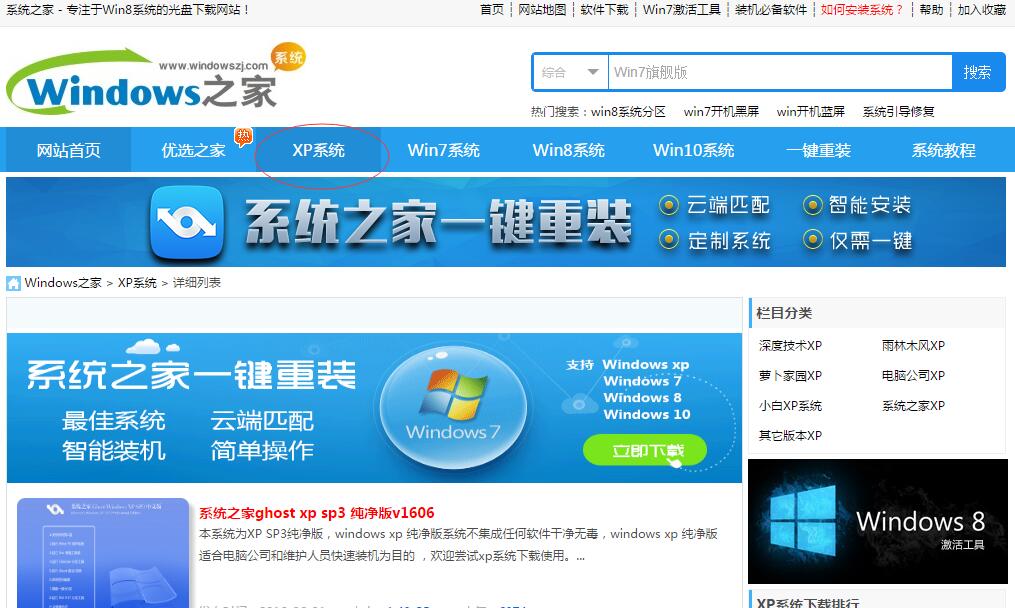Click the home icon in the breadcrumb
Screen dimensions: 1015x608
pos(13,284)
